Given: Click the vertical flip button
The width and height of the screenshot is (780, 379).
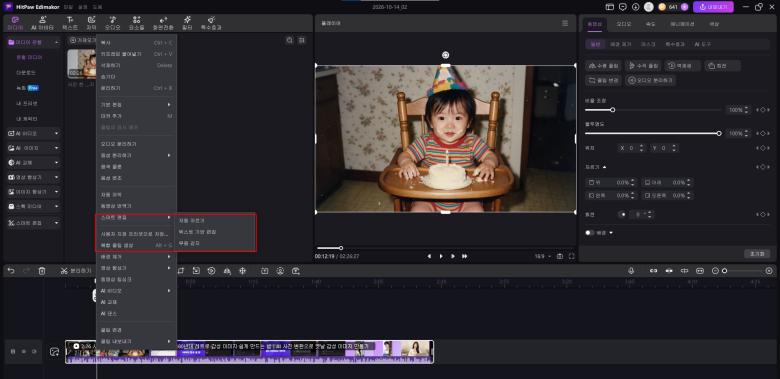Looking at the screenshot, I should click(643, 66).
